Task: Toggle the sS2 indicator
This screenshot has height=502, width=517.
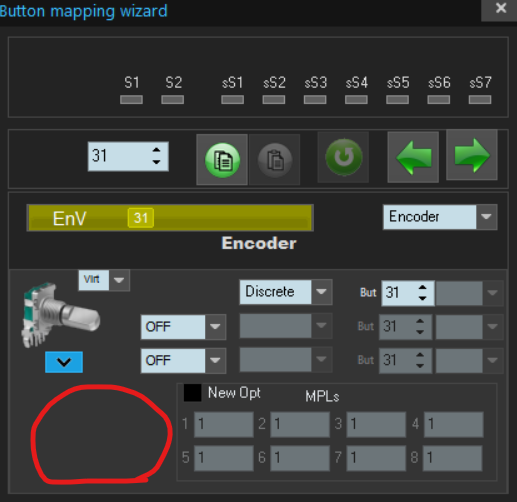Action: click(274, 100)
